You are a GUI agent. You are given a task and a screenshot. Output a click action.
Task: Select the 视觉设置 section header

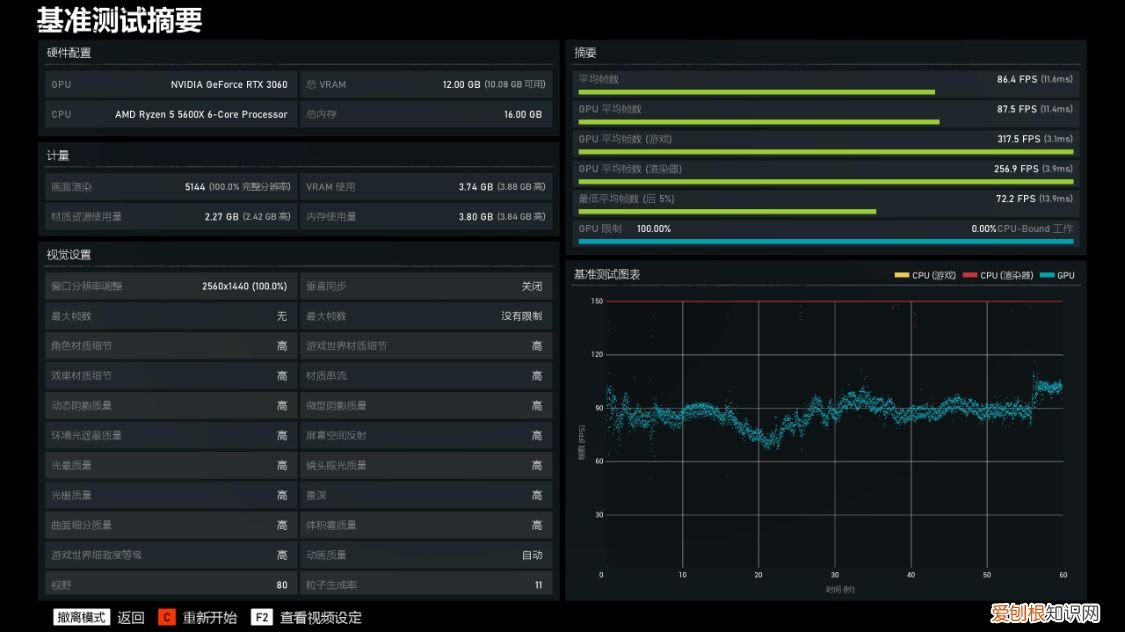point(69,255)
